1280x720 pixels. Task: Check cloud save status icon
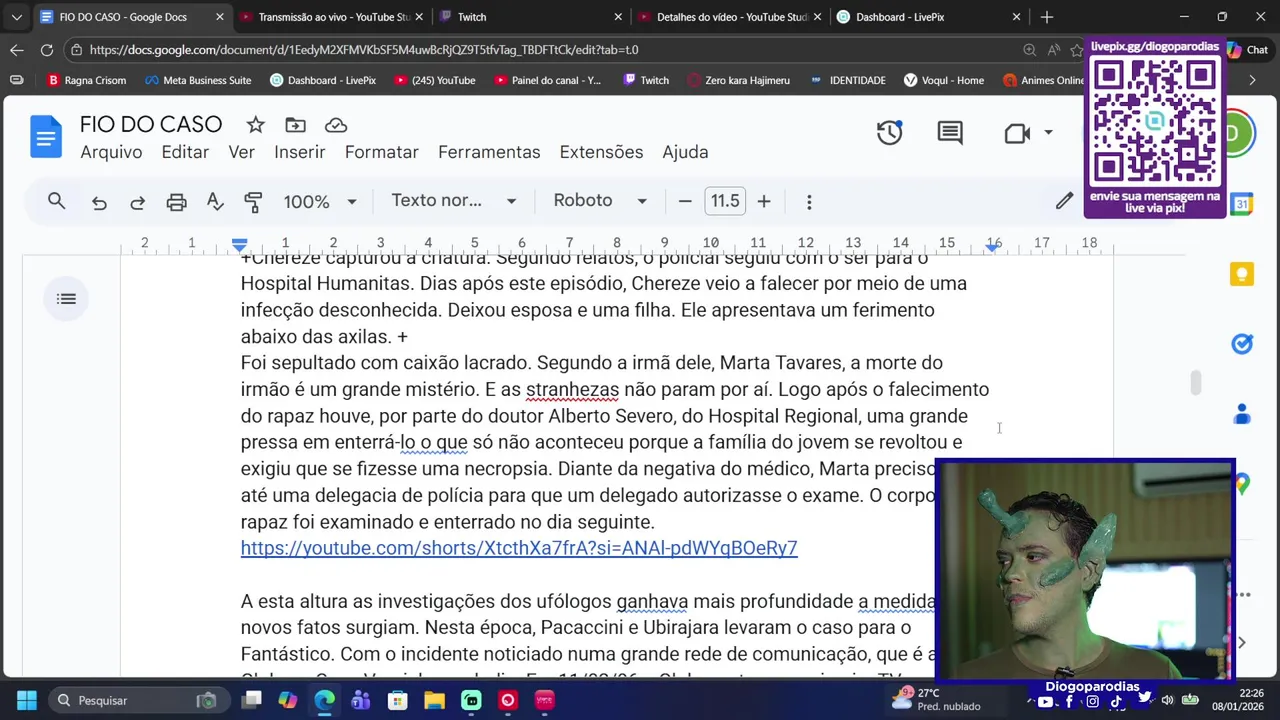point(336,125)
